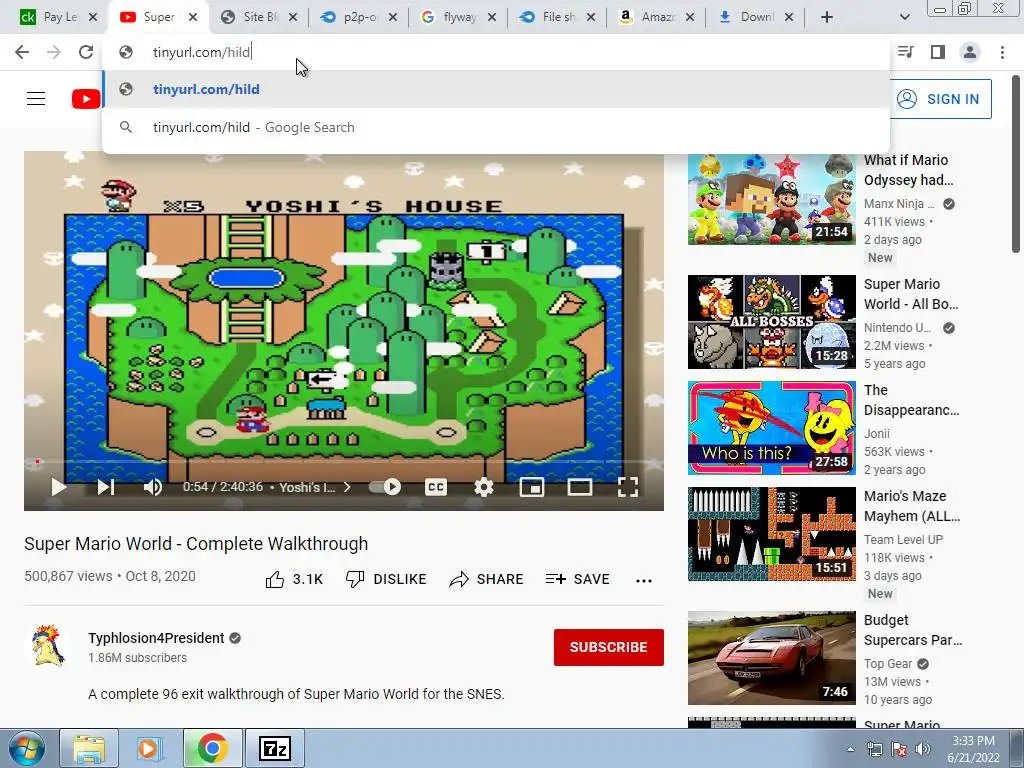This screenshot has width=1024, height=768.
Task: Open a new tab with plus
Action: point(827,17)
